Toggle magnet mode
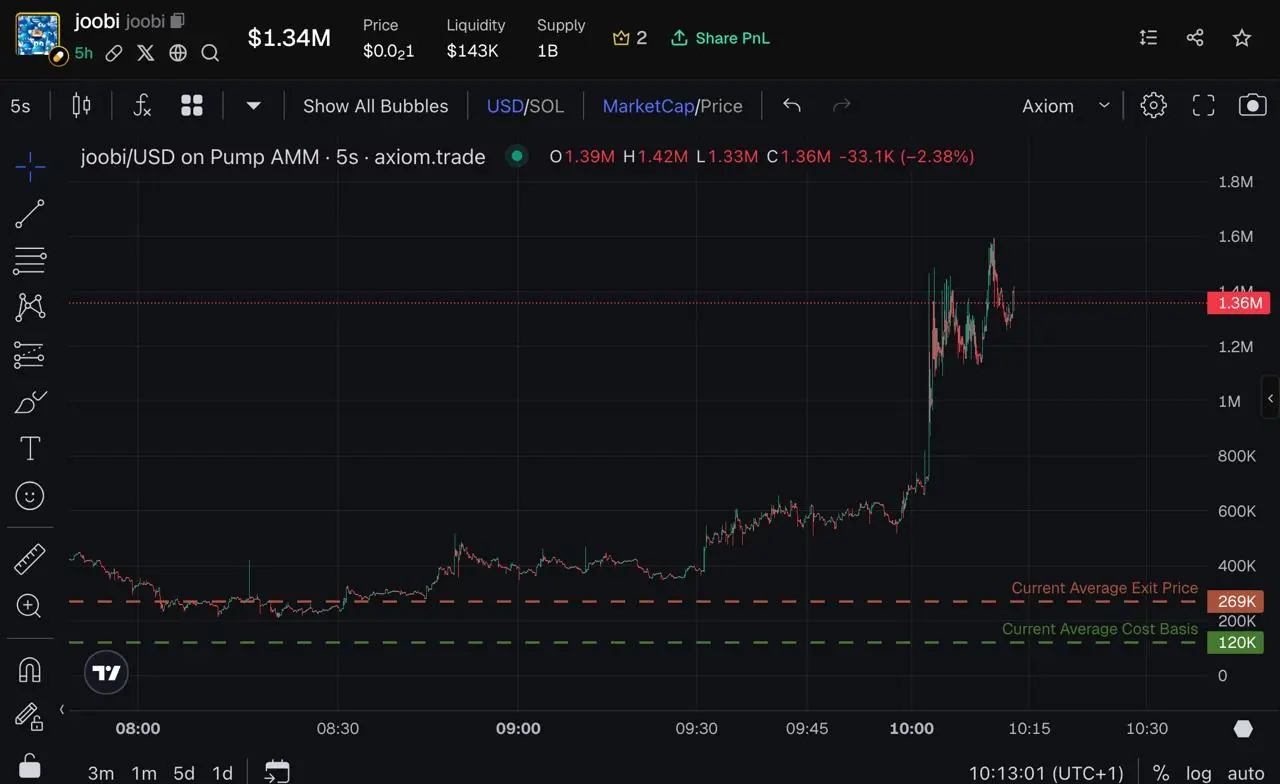 point(30,670)
